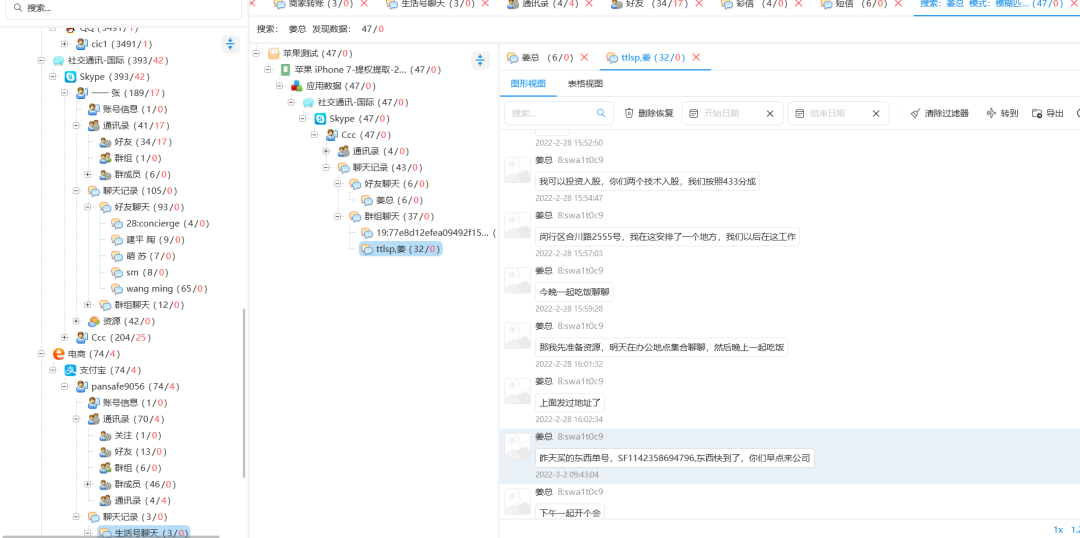1080x538 pixels.
Task: Click the 删除恢复 button
Action: (649, 113)
